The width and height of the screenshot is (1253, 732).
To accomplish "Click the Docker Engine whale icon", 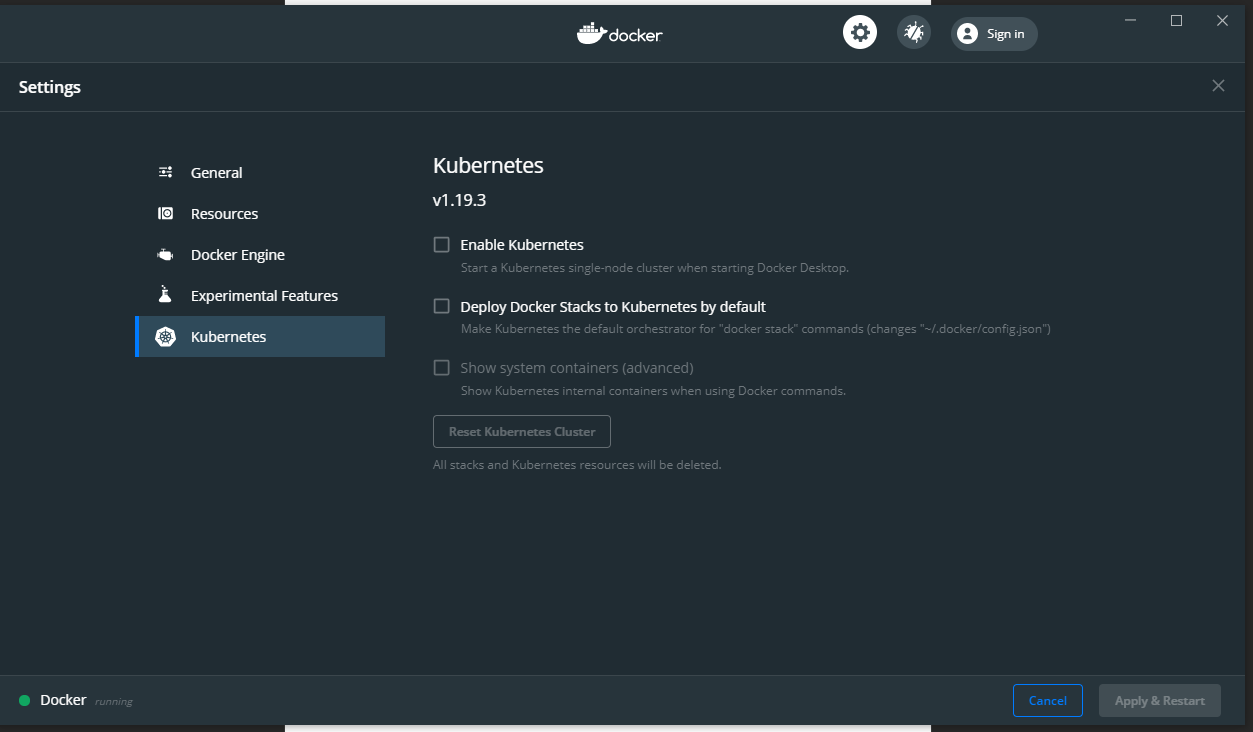I will tap(166, 255).
